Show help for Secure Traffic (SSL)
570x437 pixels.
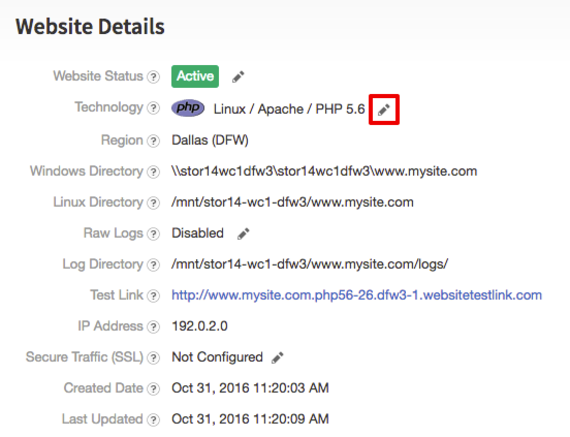tap(153, 358)
